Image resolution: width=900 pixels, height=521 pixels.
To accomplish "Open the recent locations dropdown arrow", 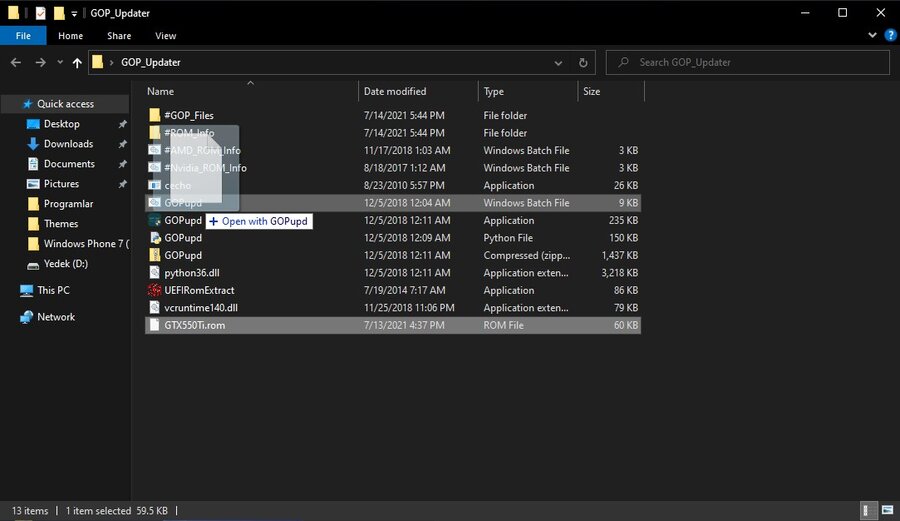I will point(59,62).
